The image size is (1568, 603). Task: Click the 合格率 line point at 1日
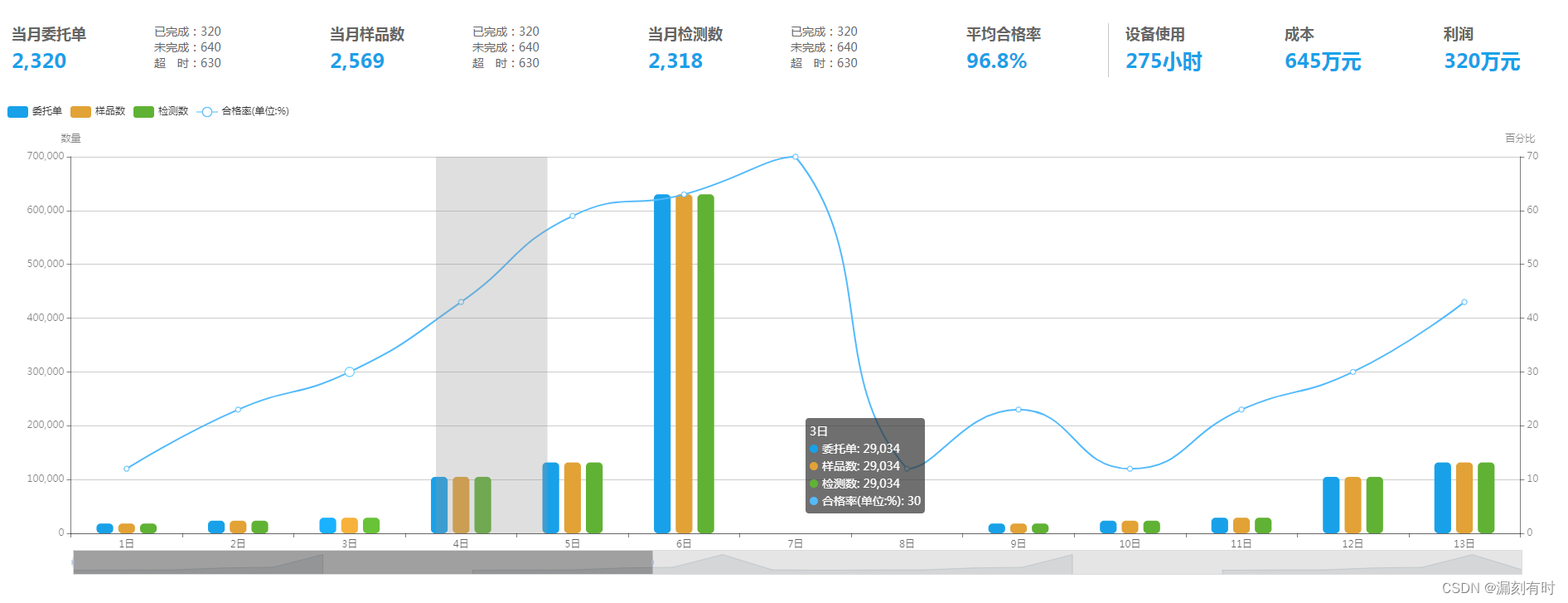(127, 469)
